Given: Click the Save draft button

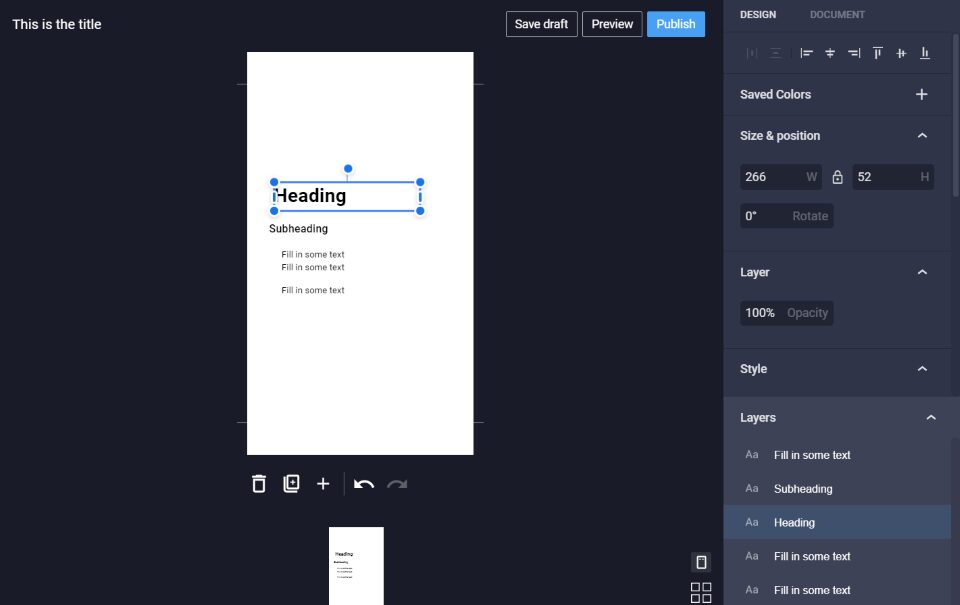Looking at the screenshot, I should [x=541, y=24].
